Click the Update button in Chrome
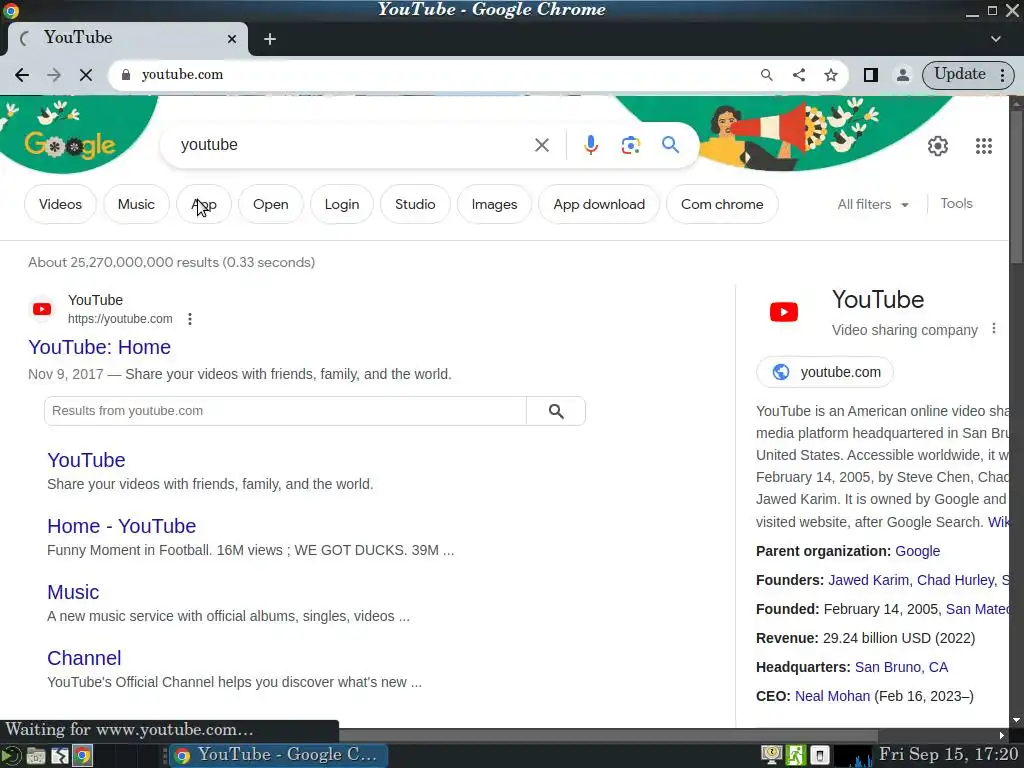1024x768 pixels. coord(960,74)
